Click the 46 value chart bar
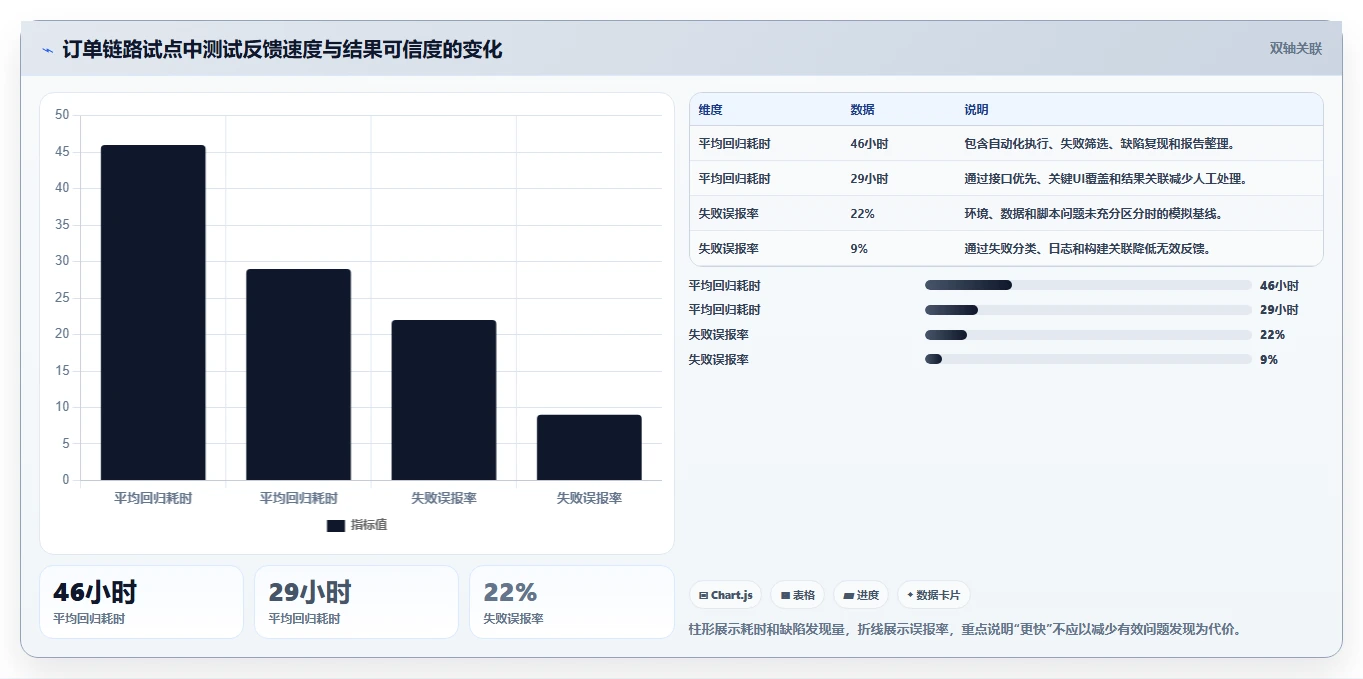Viewport: 1363px width, 679px height. click(x=153, y=313)
